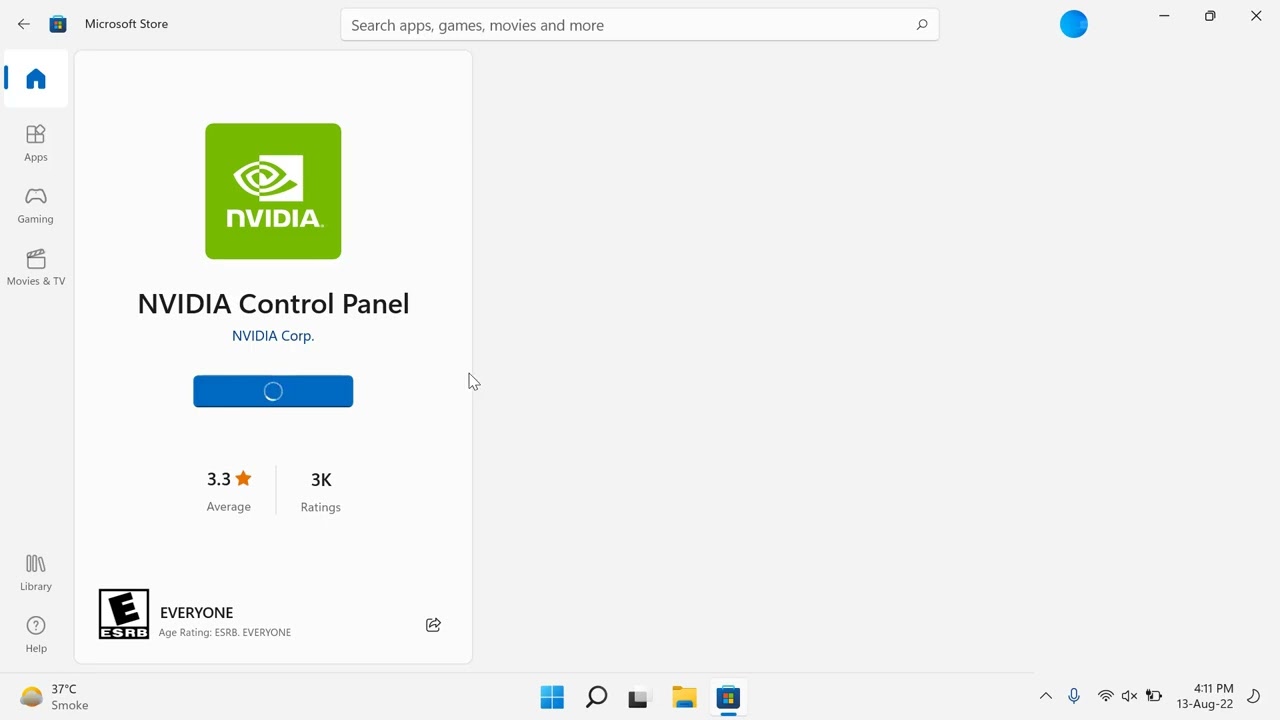The height and width of the screenshot is (720, 1280).
Task: Click the NVIDIA app logo tile
Action: (273, 191)
